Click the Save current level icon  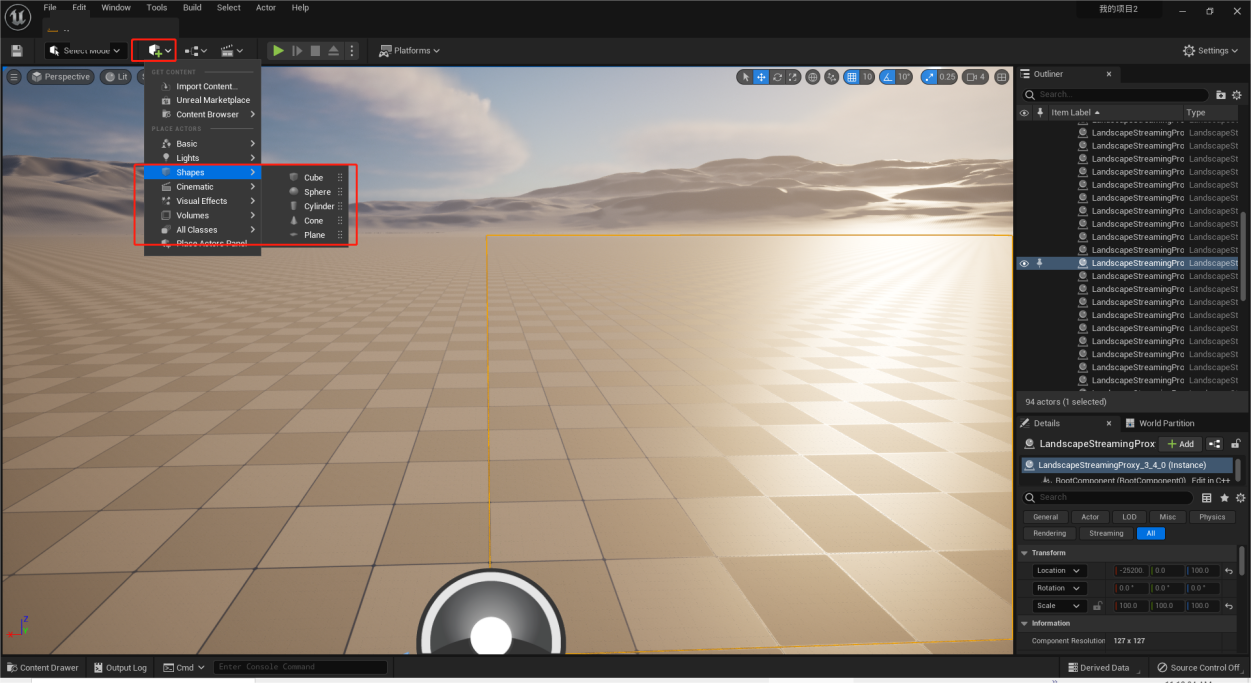pyautogui.click(x=16, y=50)
